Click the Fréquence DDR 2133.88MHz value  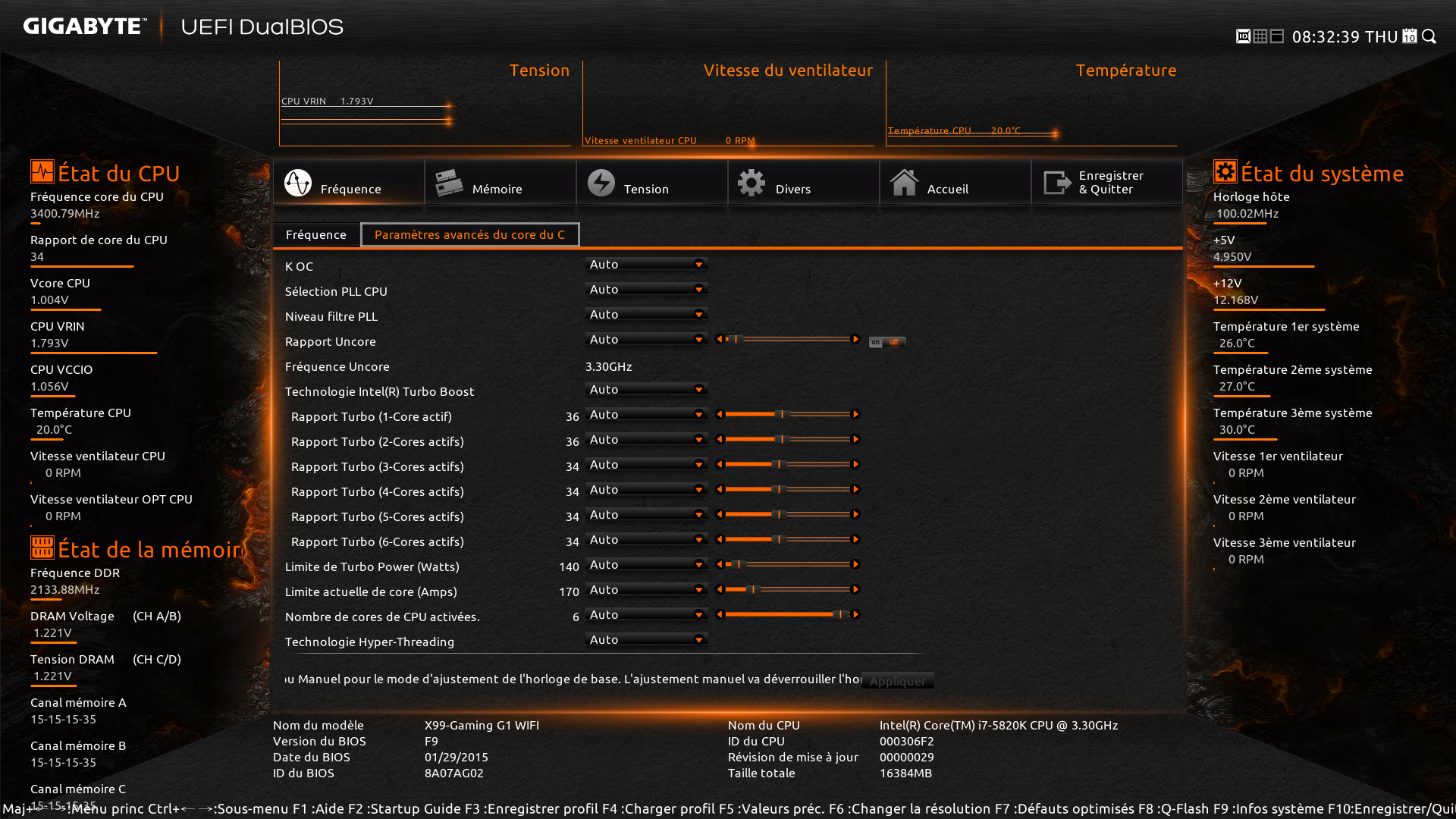pos(65,589)
